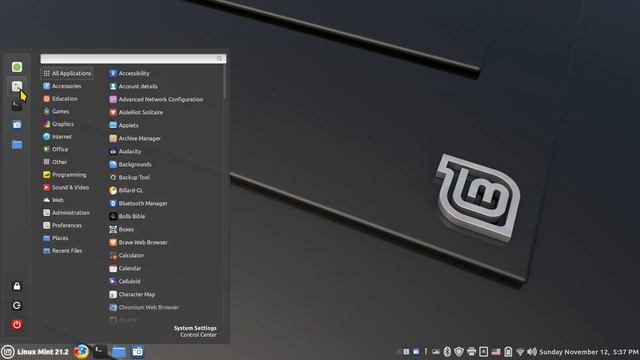
Task: Launch Boxes
Action: (x=122, y=229)
